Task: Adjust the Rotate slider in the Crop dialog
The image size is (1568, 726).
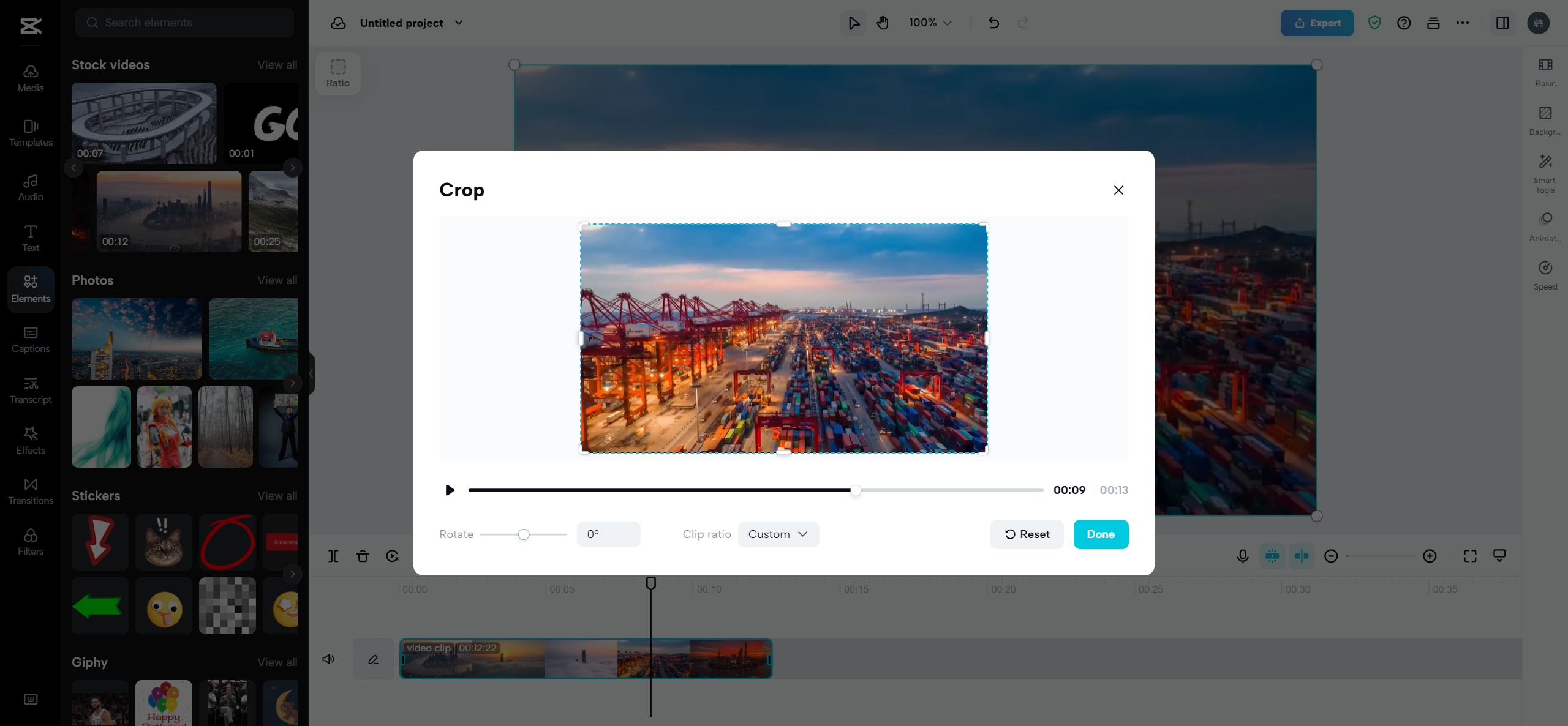Action: pos(524,534)
